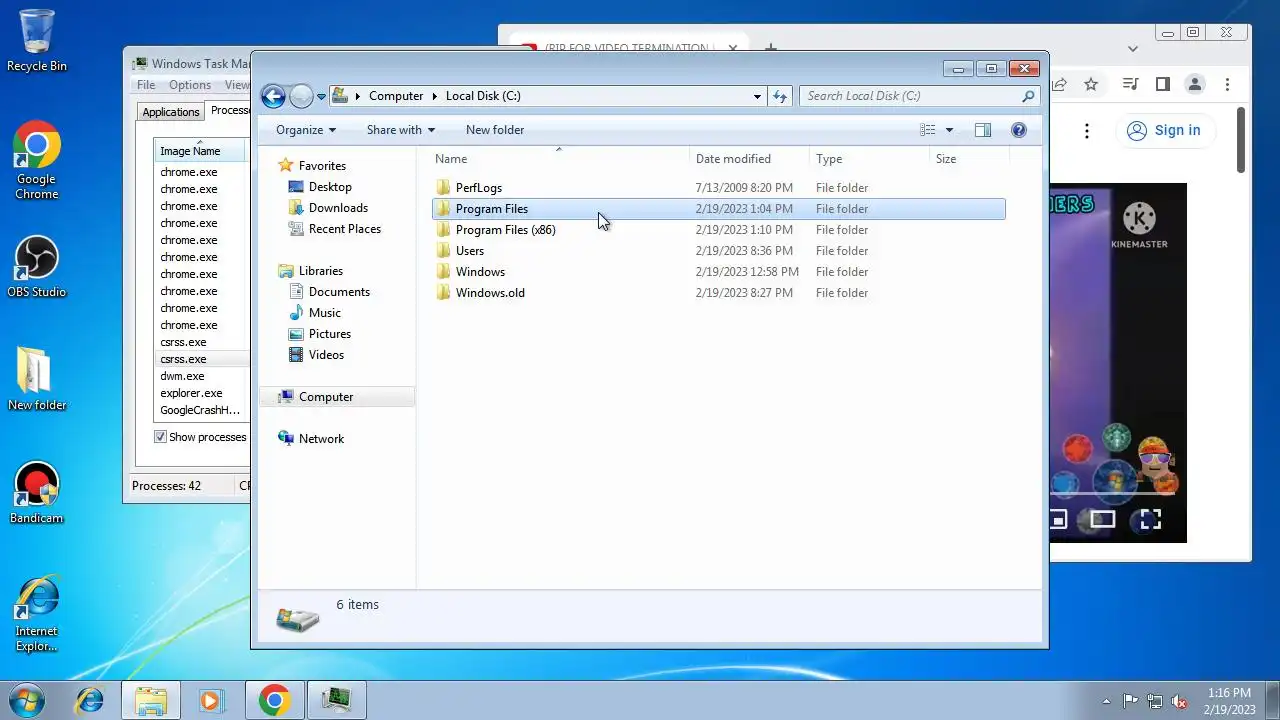Open Options menu in Task Manager
Image resolution: width=1280 pixels, height=720 pixels.
pos(190,85)
